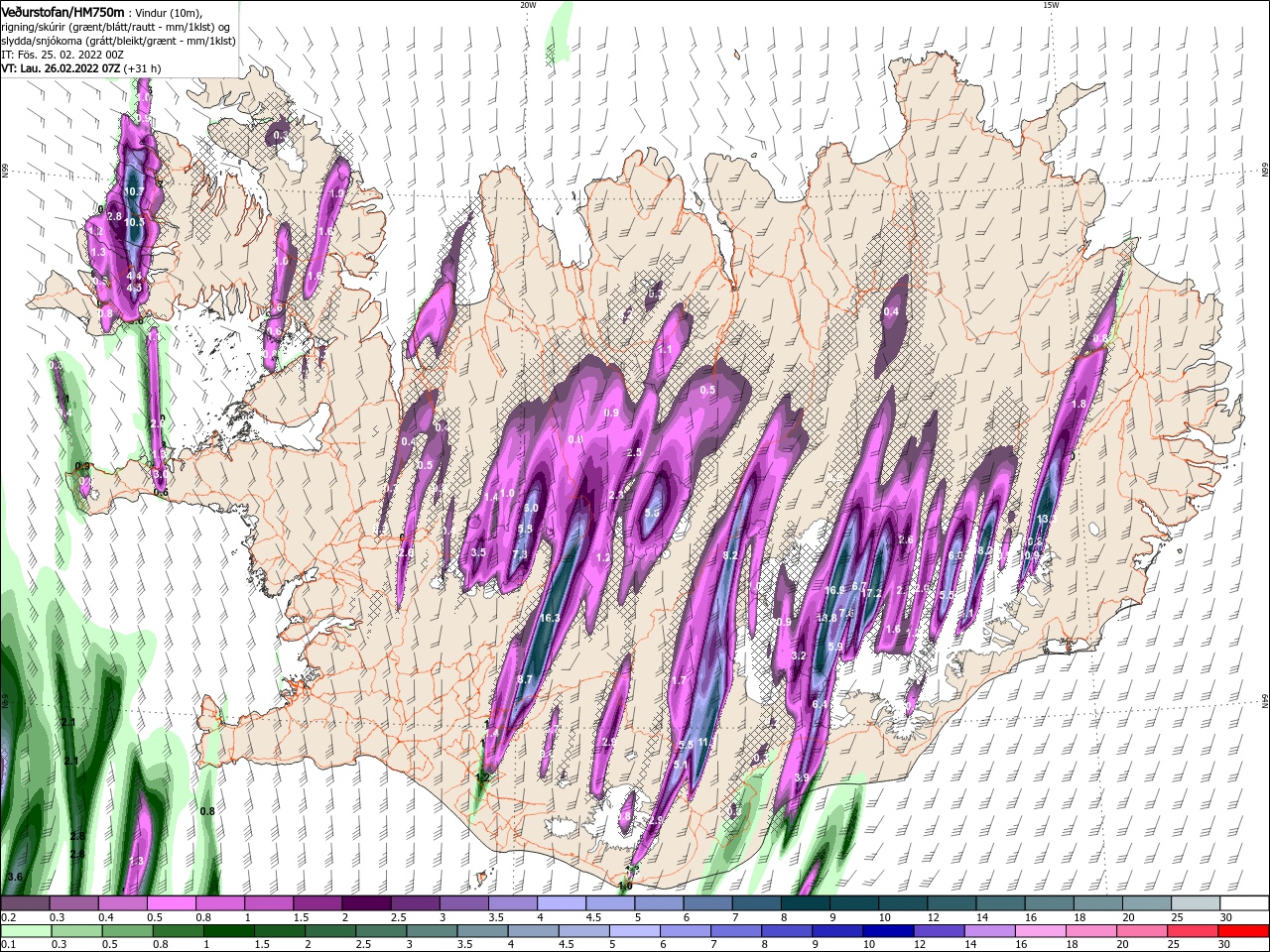Click the 3.2 snowfall value on the map
The width and height of the screenshot is (1270, 952).
click(x=798, y=656)
